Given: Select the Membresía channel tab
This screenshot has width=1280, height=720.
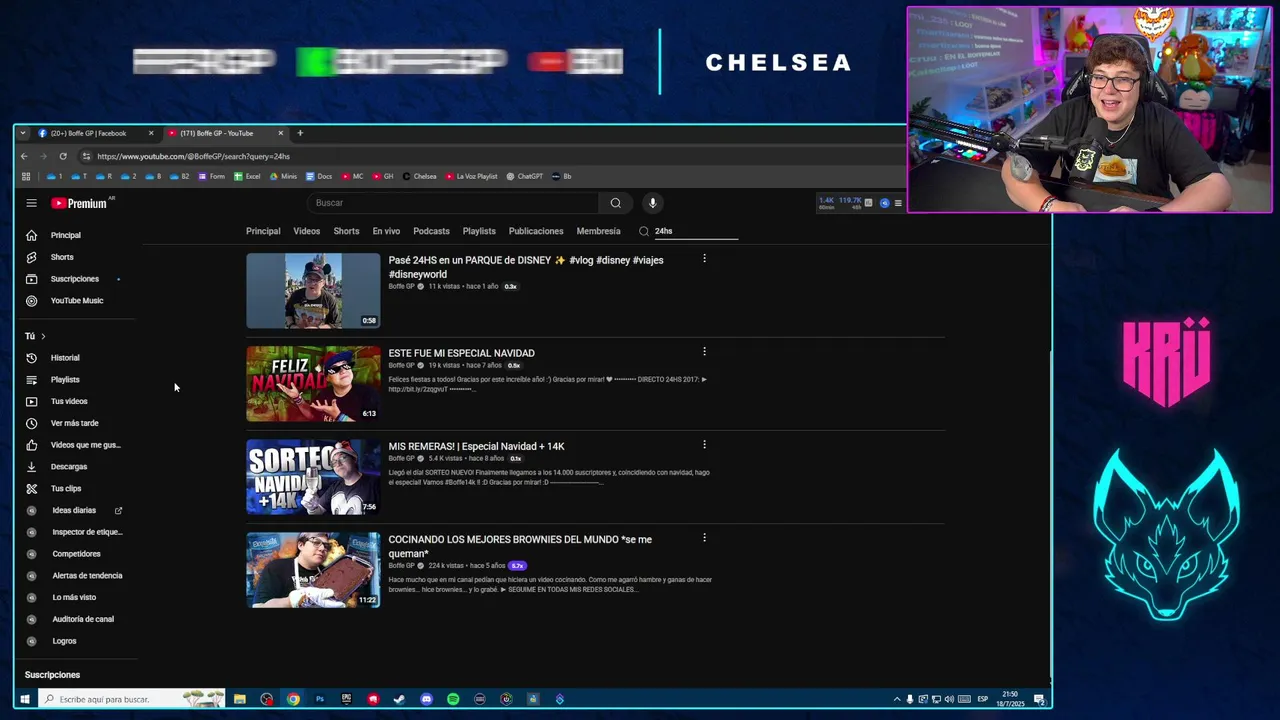Looking at the screenshot, I should 598,231.
